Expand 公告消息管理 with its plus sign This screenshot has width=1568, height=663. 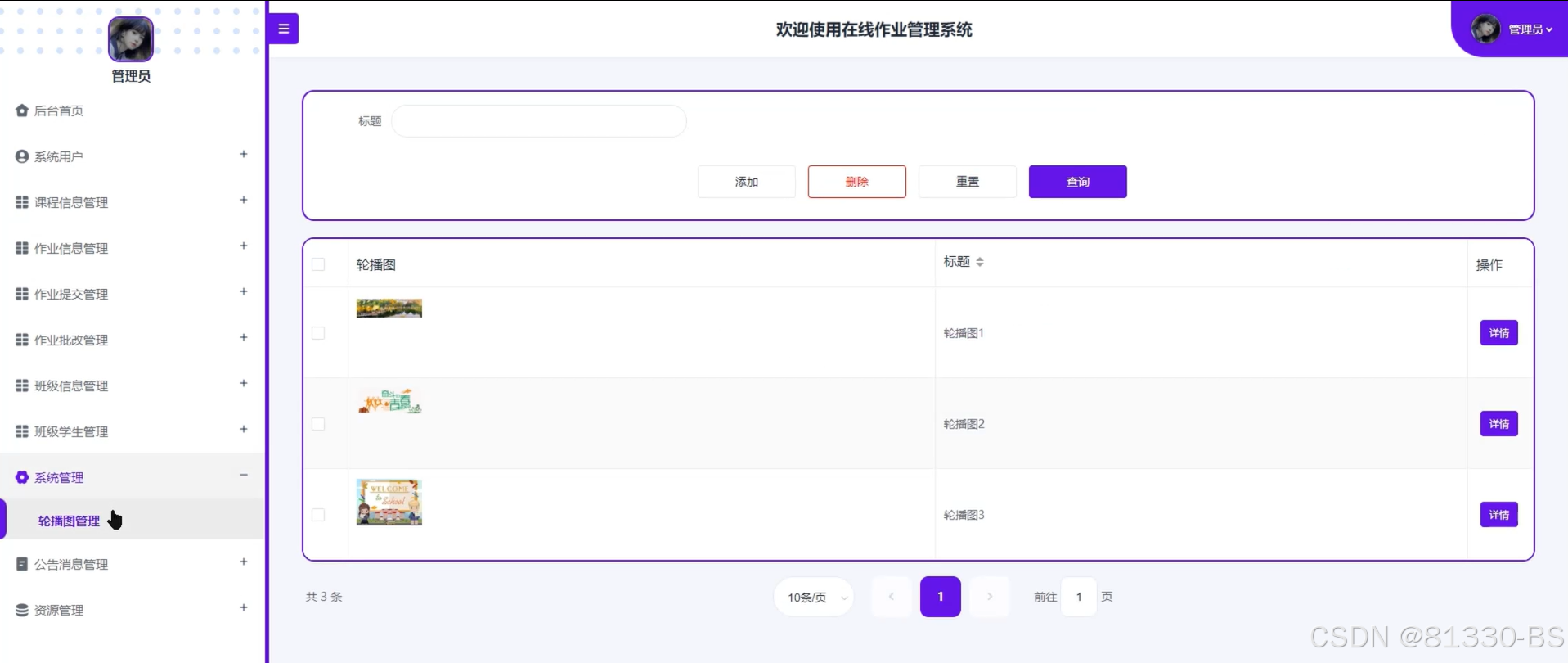point(244,562)
